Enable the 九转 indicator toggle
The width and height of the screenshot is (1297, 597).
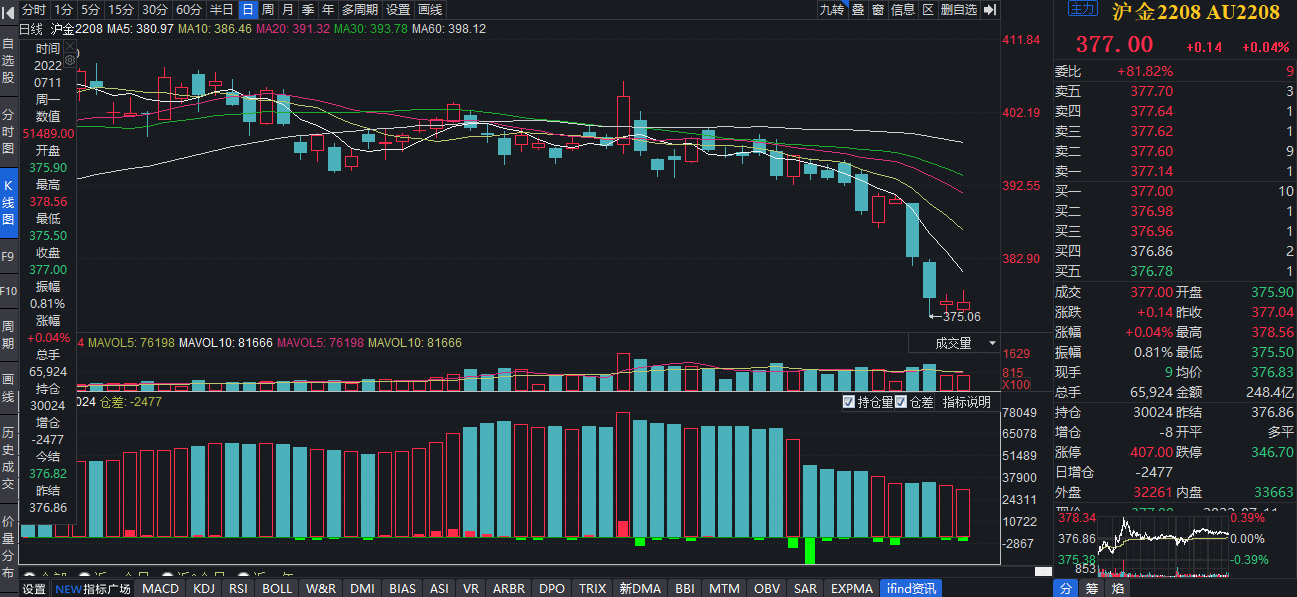[x=831, y=10]
